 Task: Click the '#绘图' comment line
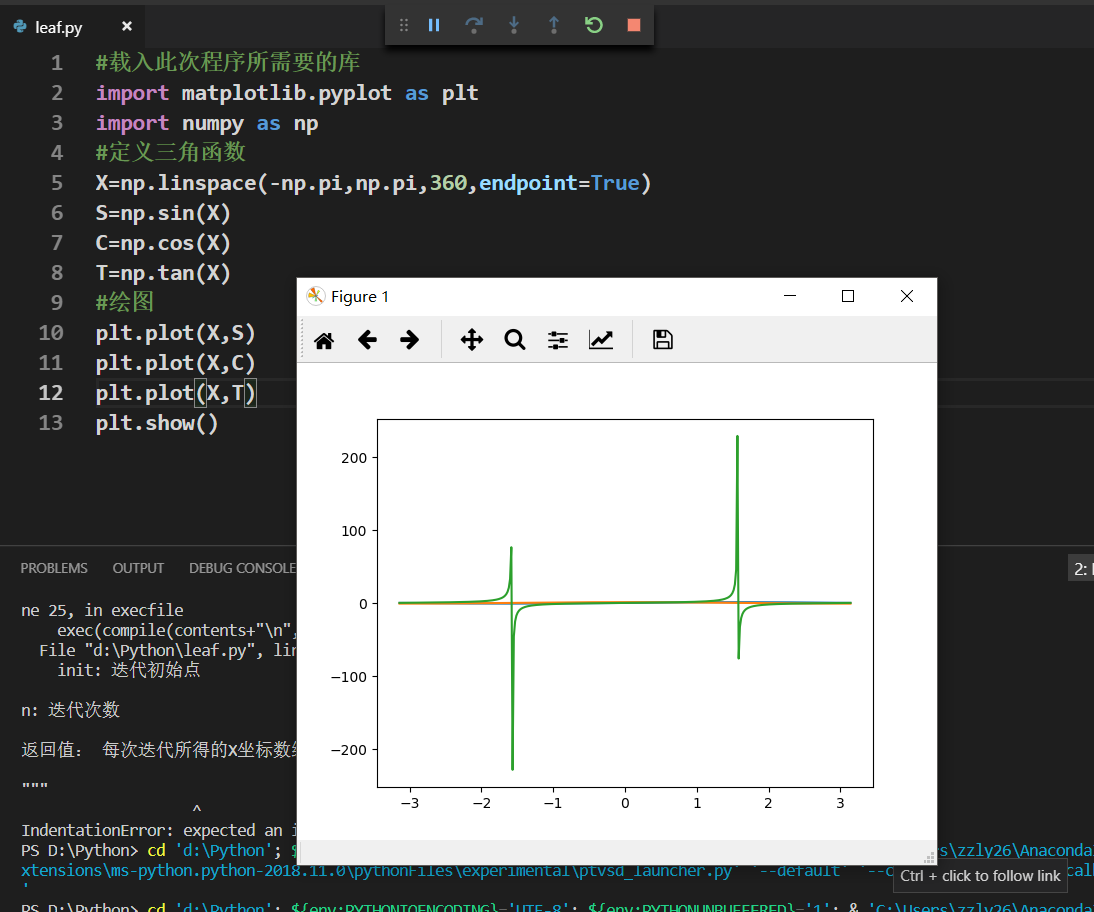124,302
